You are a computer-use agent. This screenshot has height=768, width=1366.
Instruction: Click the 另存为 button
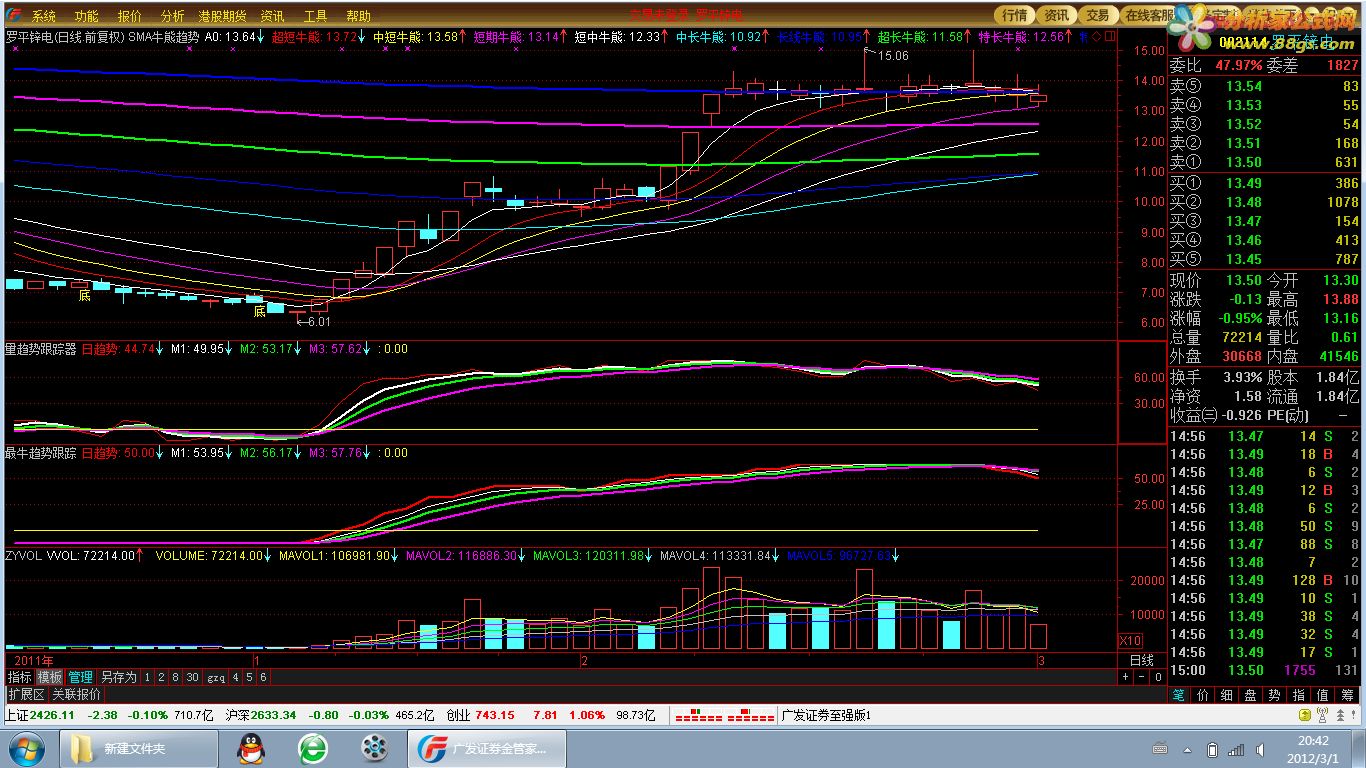coord(118,677)
